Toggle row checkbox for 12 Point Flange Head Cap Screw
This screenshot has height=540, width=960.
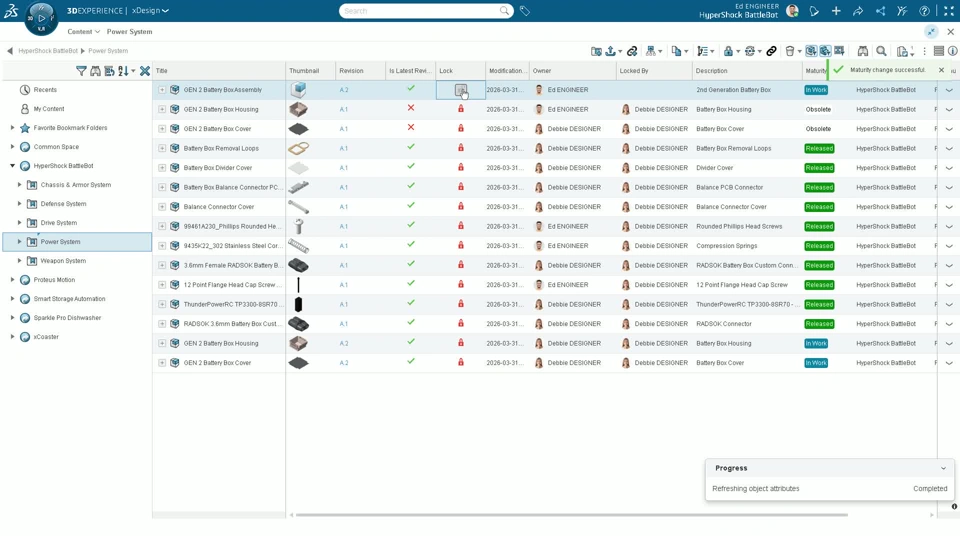point(162,285)
